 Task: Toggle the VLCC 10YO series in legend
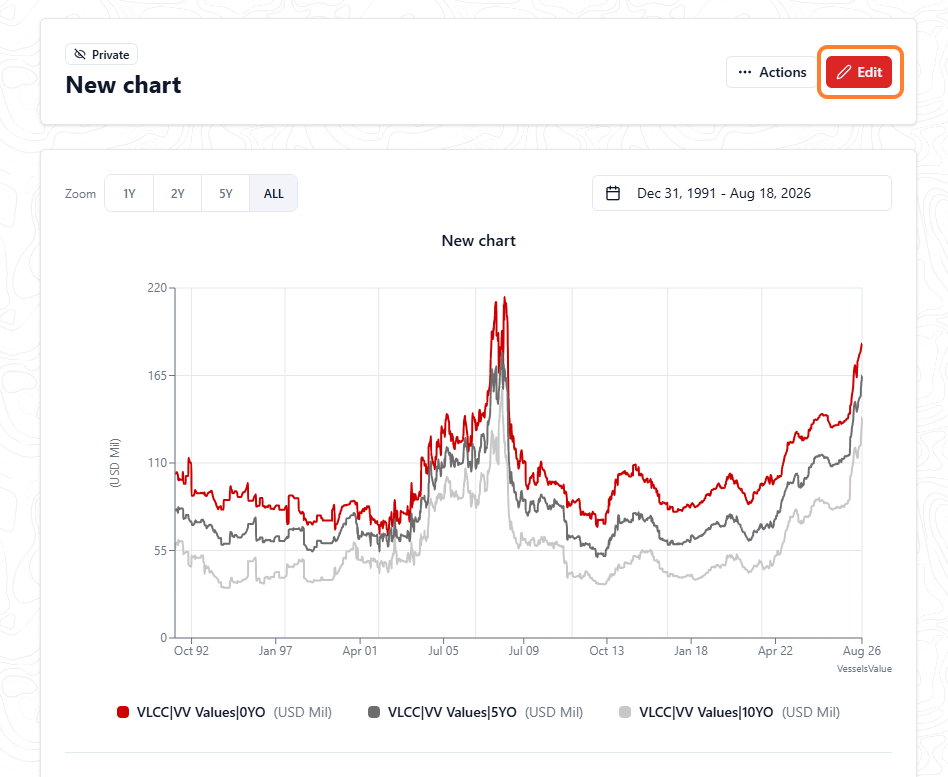click(x=730, y=712)
